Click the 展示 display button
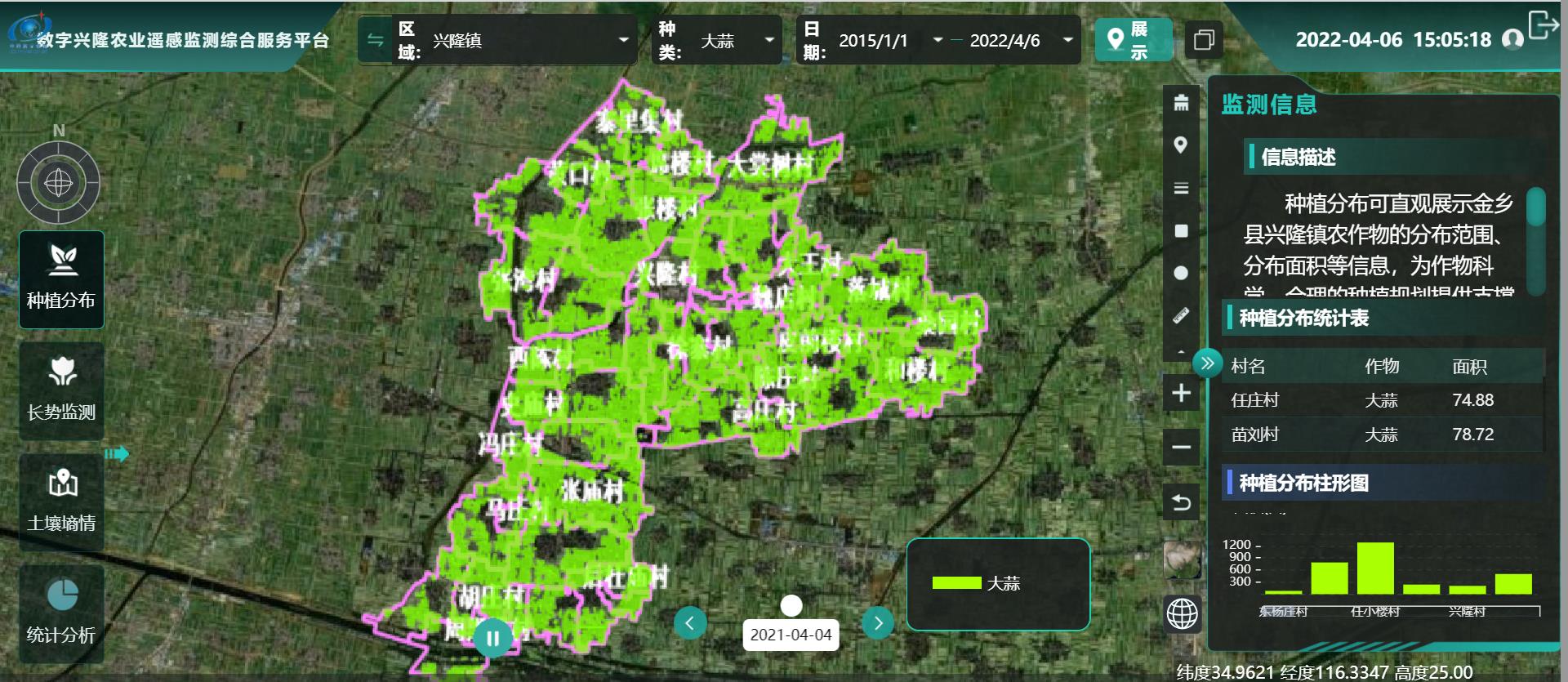This screenshot has height=682, width=1568. click(x=1133, y=40)
